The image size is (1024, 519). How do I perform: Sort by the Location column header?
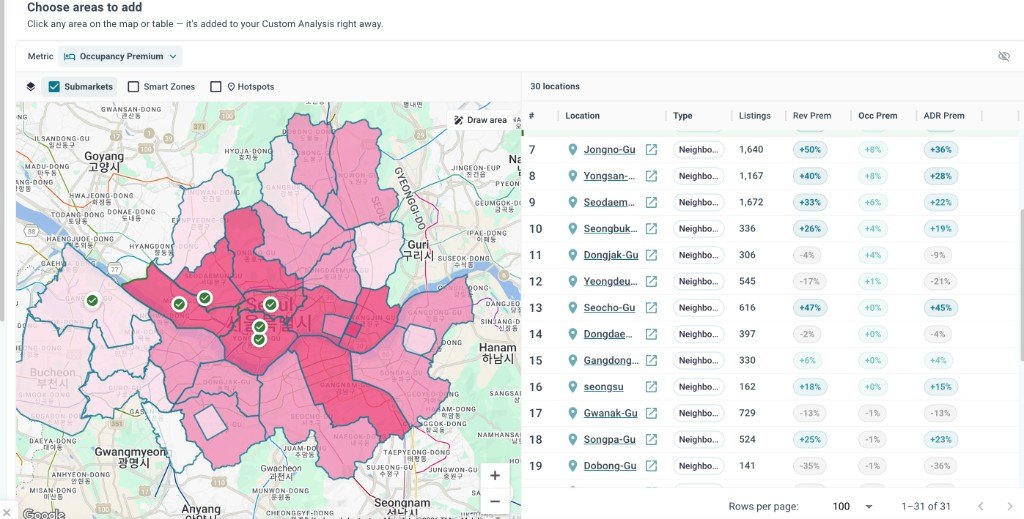point(582,116)
